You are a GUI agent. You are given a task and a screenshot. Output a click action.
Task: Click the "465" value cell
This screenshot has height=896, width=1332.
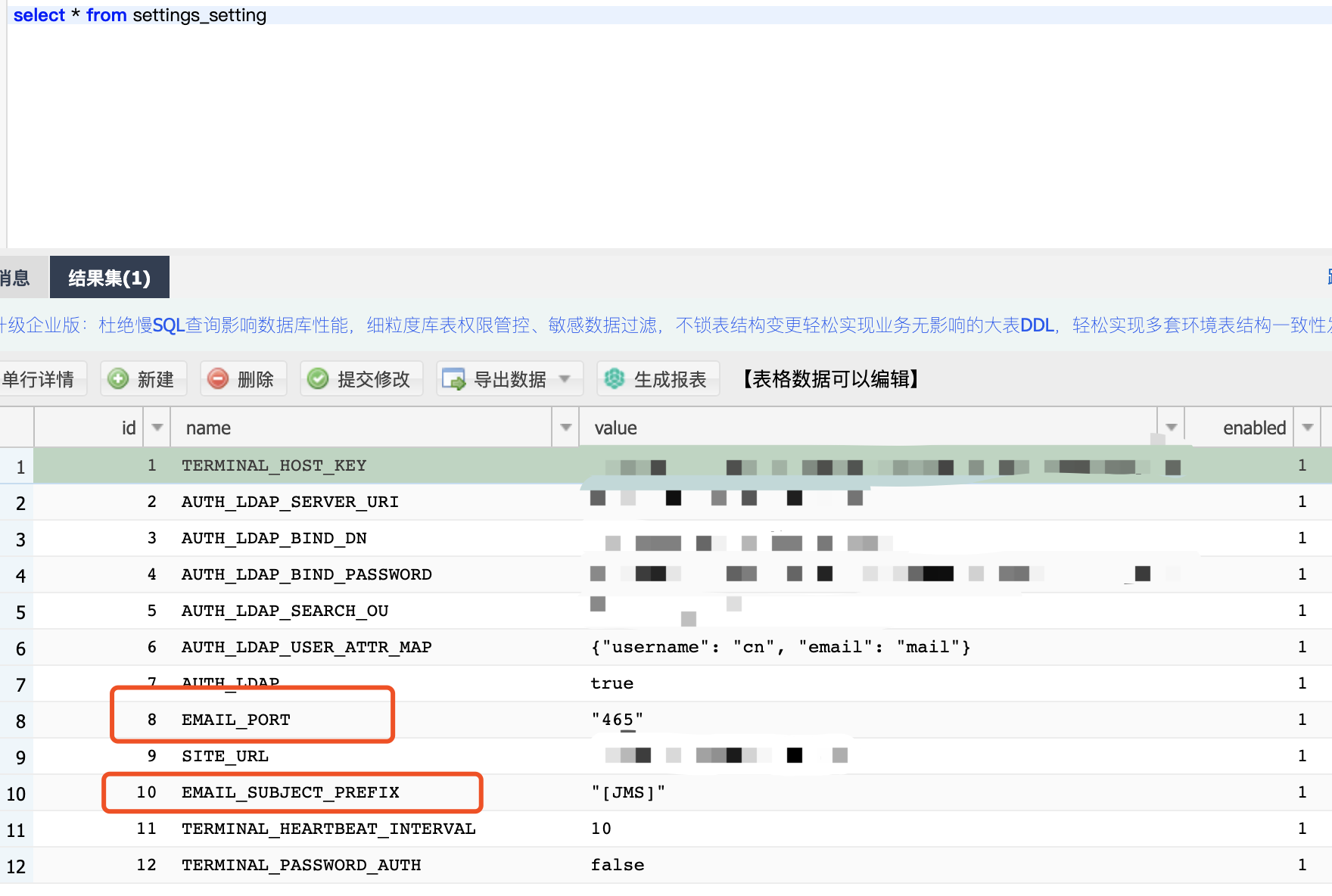[617, 720]
